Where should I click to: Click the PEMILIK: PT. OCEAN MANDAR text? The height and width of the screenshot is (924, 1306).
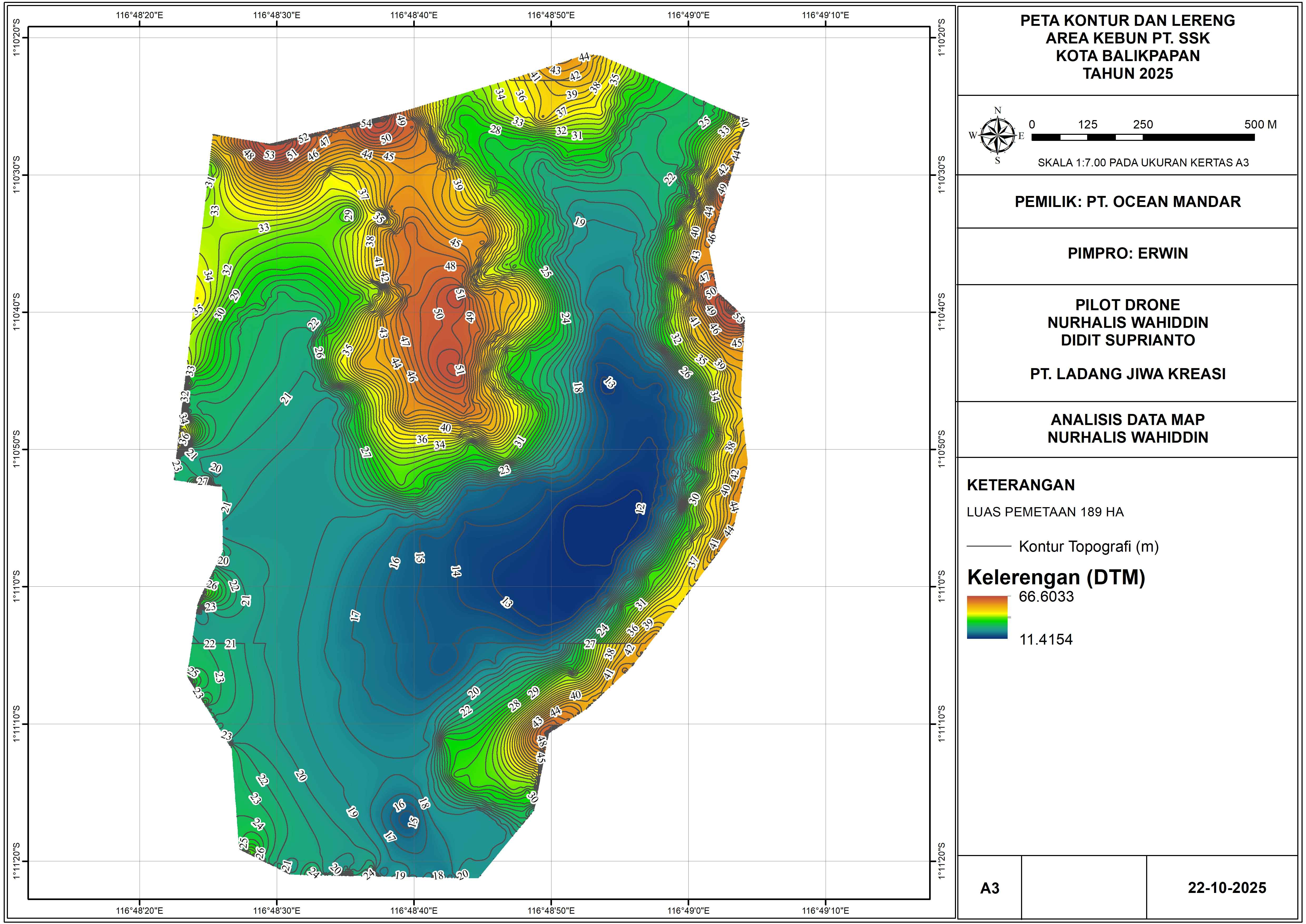pos(1127,202)
